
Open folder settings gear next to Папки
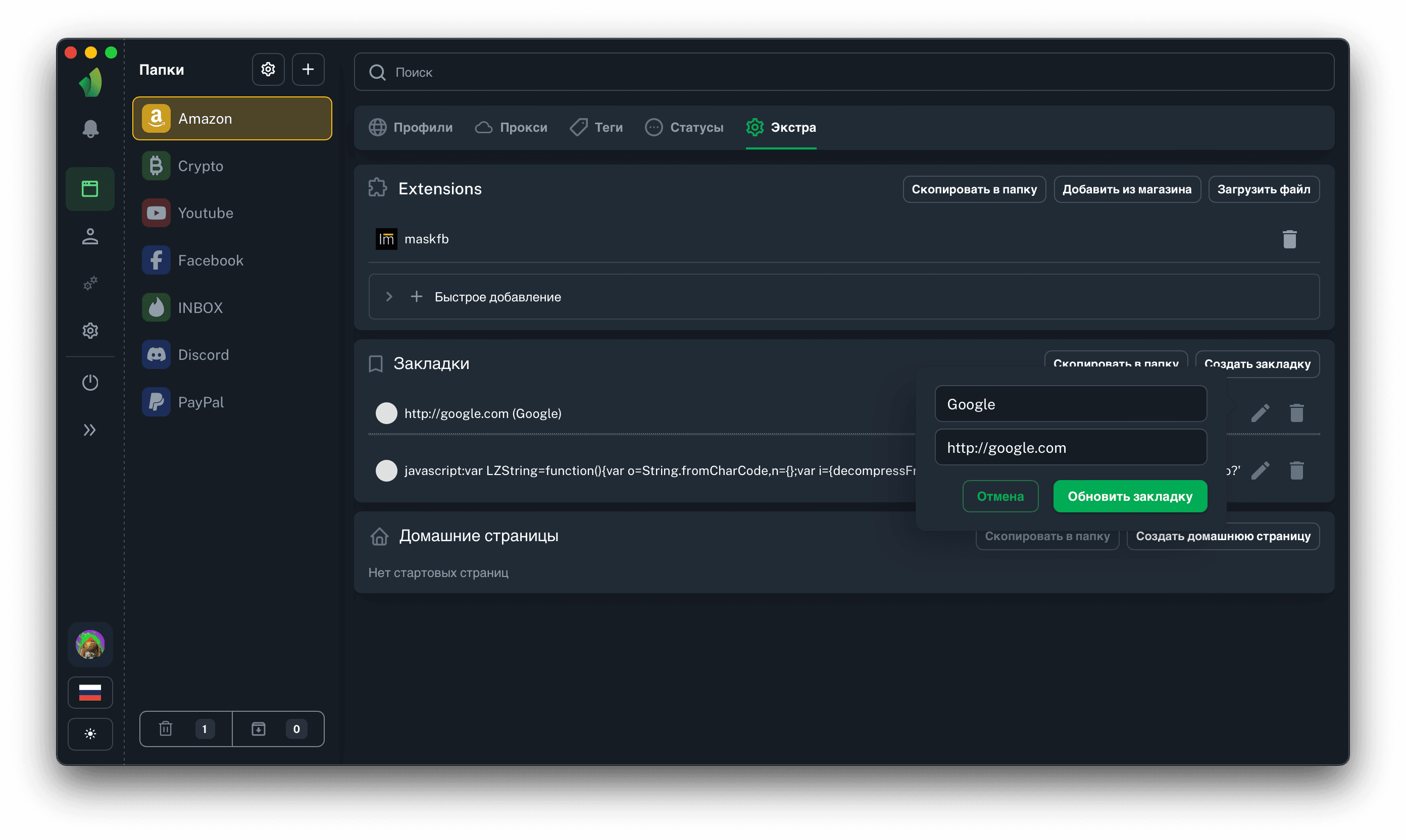pyautogui.click(x=268, y=70)
